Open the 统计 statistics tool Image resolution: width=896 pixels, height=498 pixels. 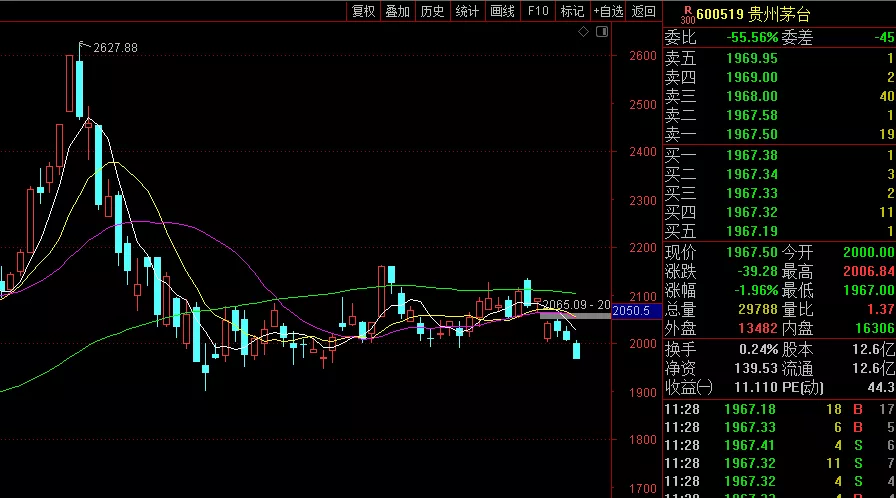point(467,11)
